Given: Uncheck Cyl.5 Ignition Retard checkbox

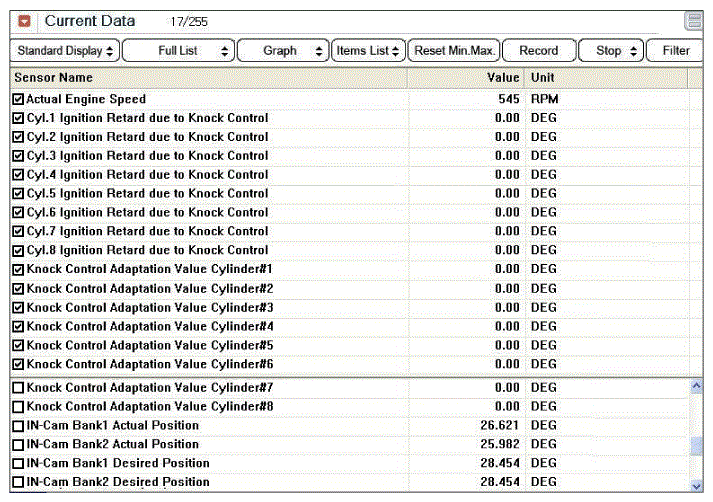Looking at the screenshot, I should pyautogui.click(x=18, y=194).
